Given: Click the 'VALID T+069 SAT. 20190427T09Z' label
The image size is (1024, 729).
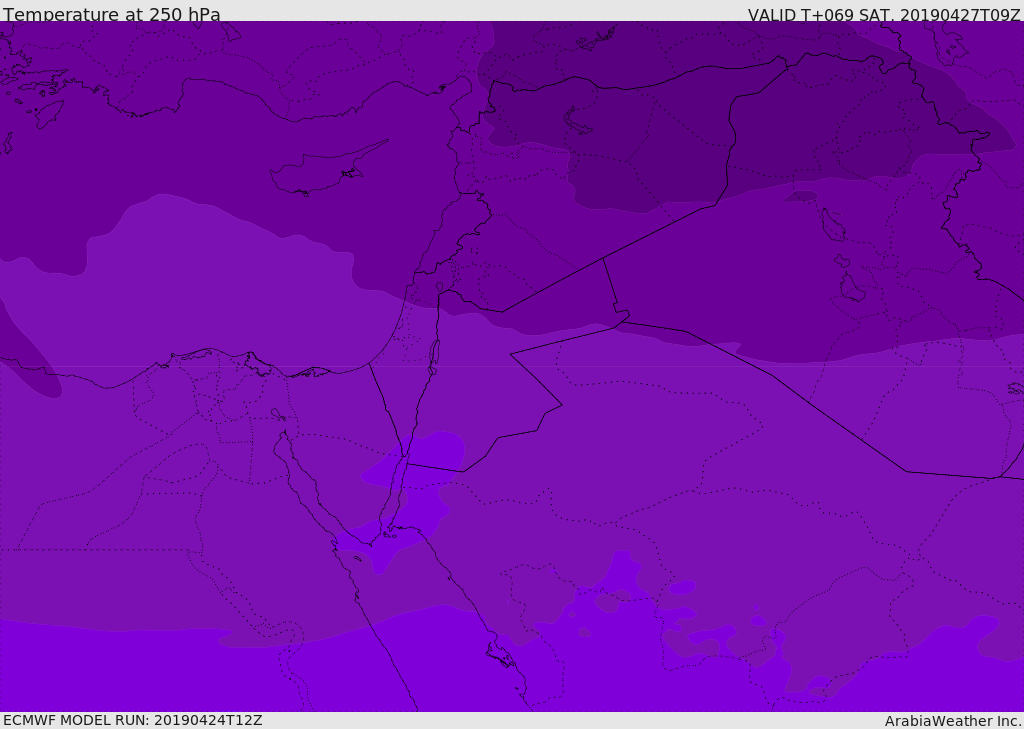Looking at the screenshot, I should point(884,15).
